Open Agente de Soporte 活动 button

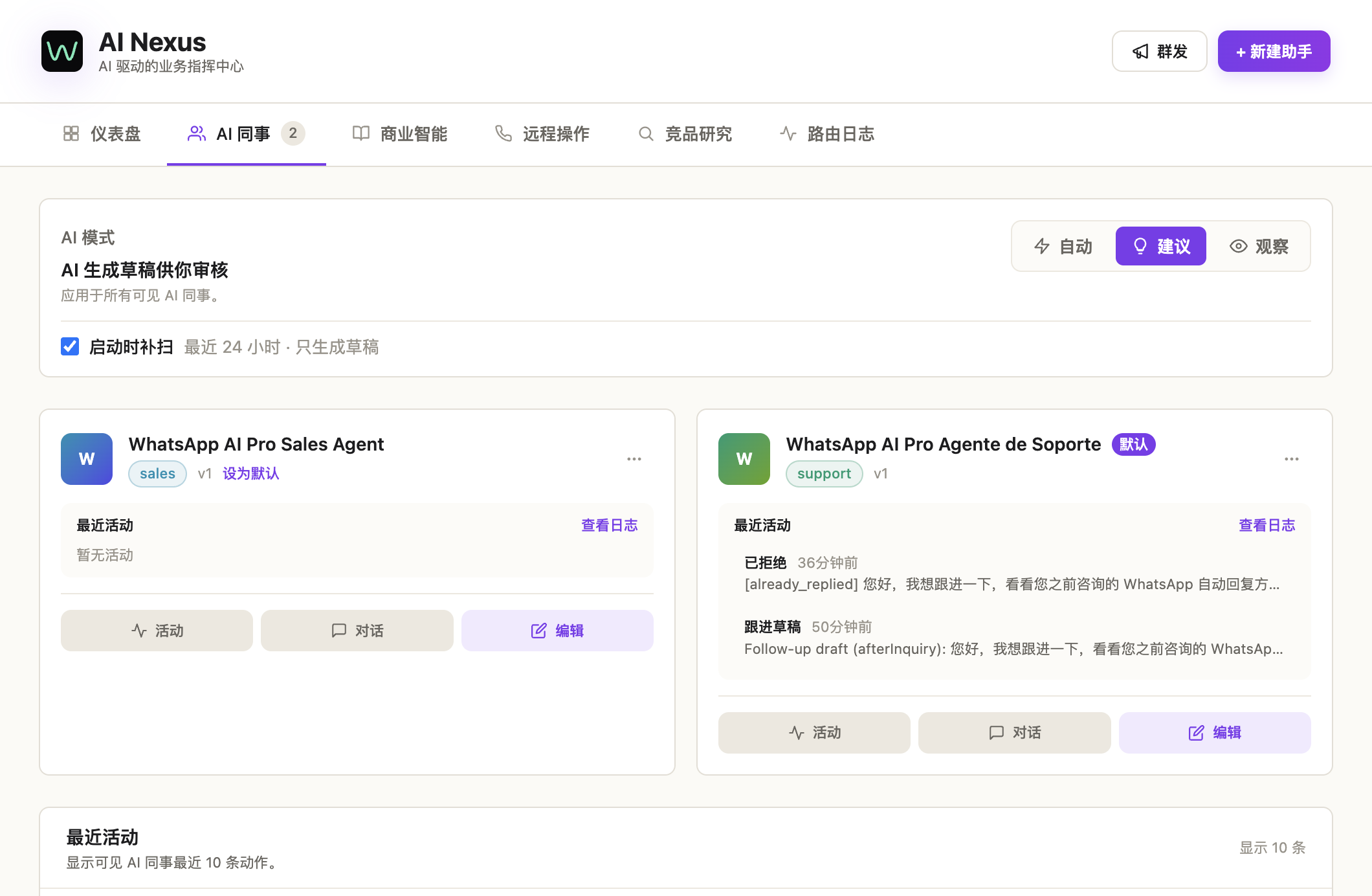click(x=814, y=733)
